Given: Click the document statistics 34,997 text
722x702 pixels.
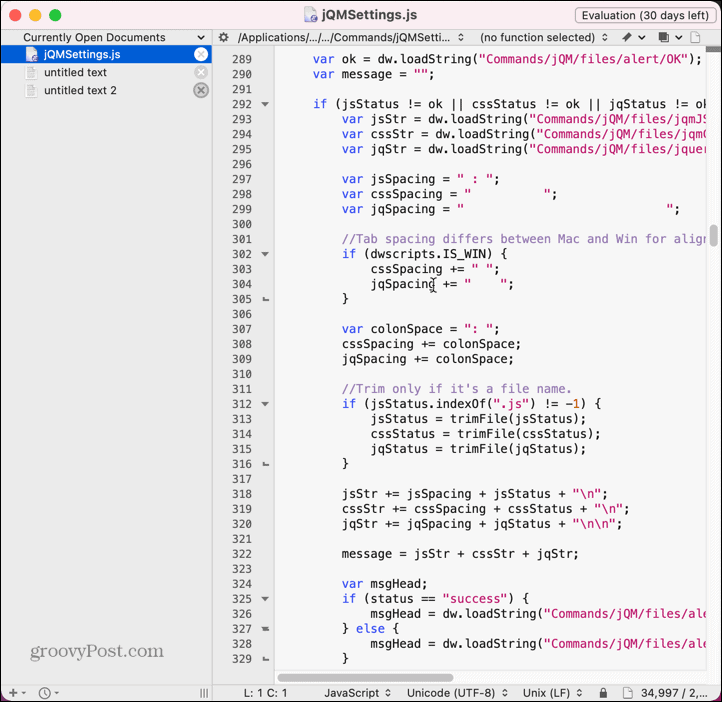Looking at the screenshot, I should coord(674,693).
